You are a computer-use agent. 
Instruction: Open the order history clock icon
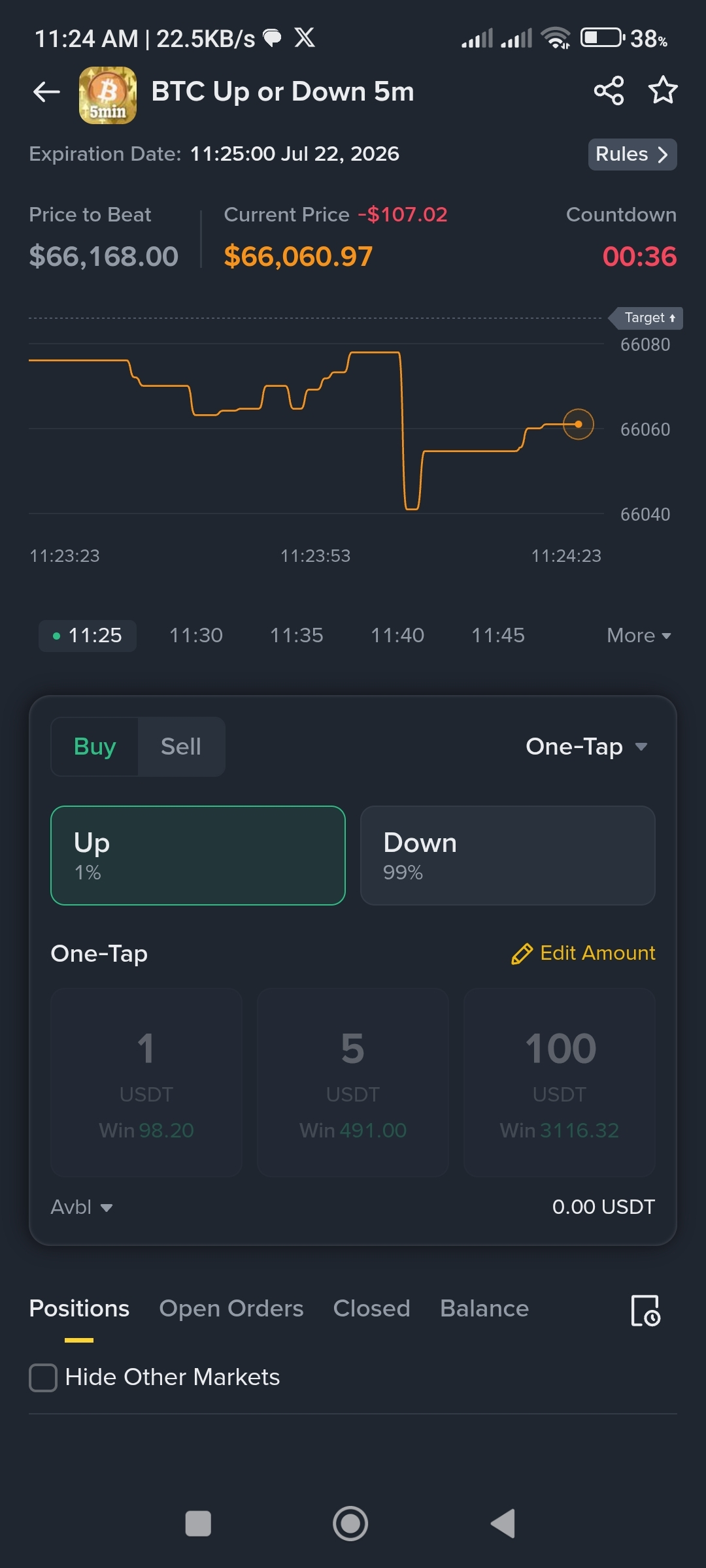coord(645,1311)
